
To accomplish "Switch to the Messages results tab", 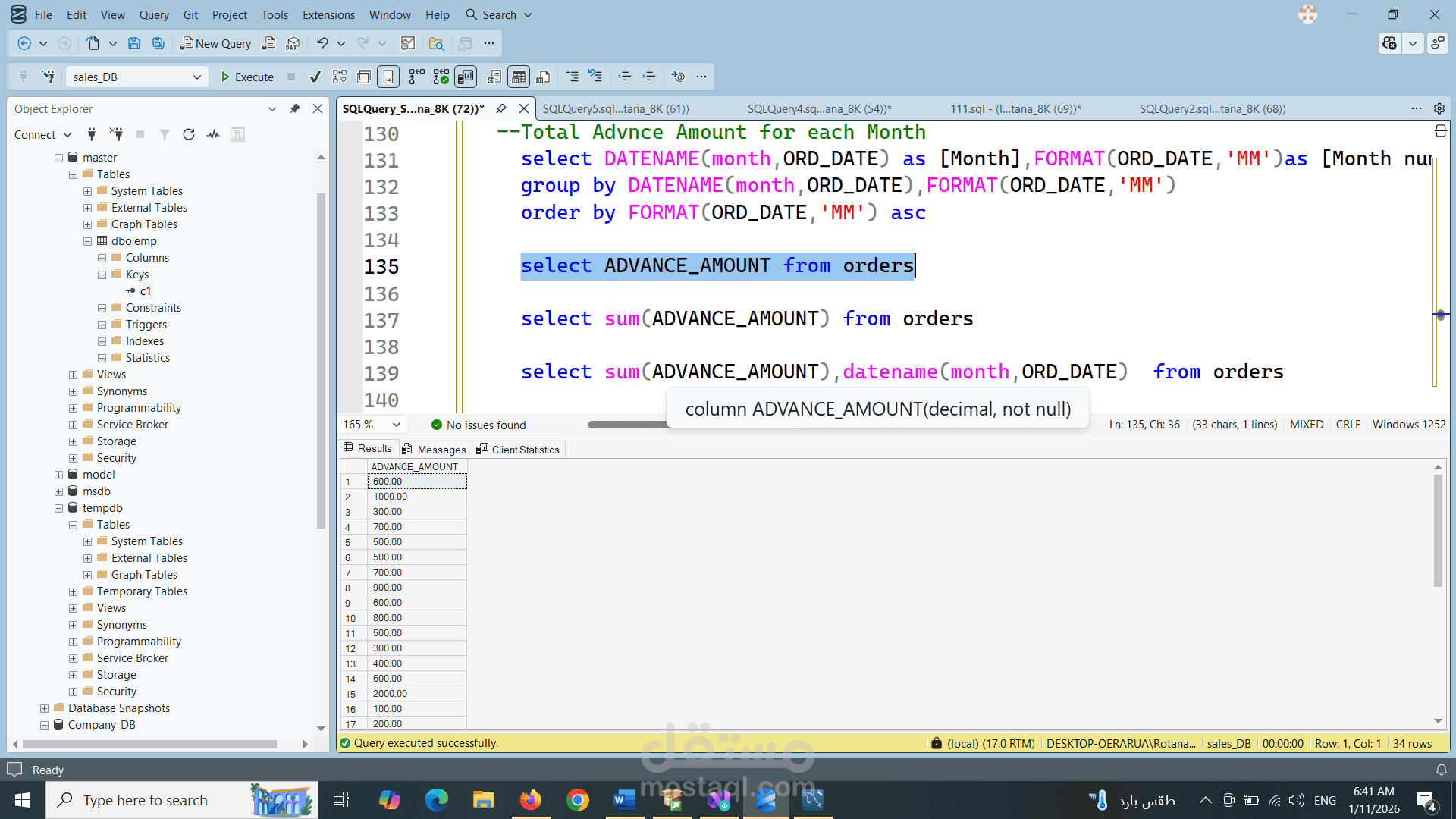I will pyautogui.click(x=435, y=449).
